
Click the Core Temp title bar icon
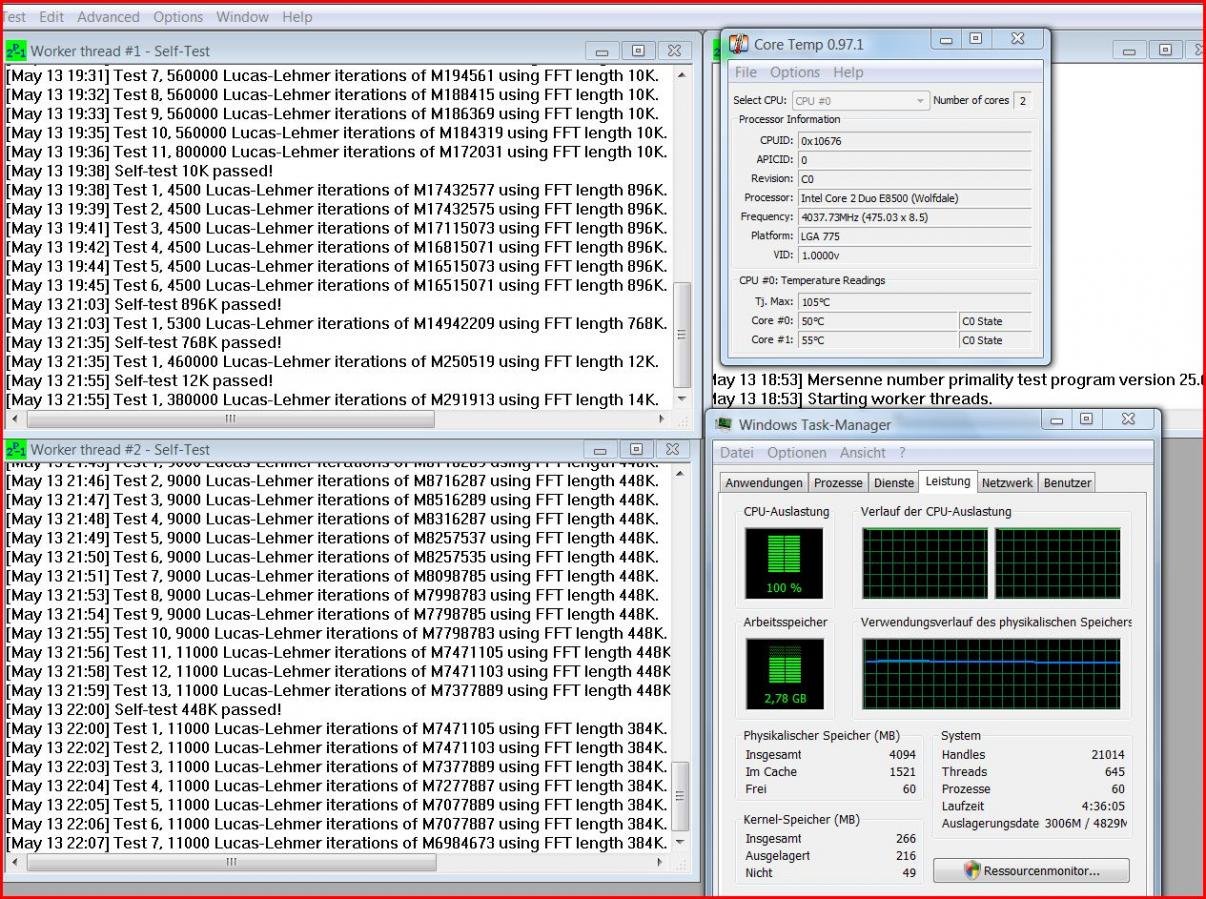pyautogui.click(x=739, y=44)
